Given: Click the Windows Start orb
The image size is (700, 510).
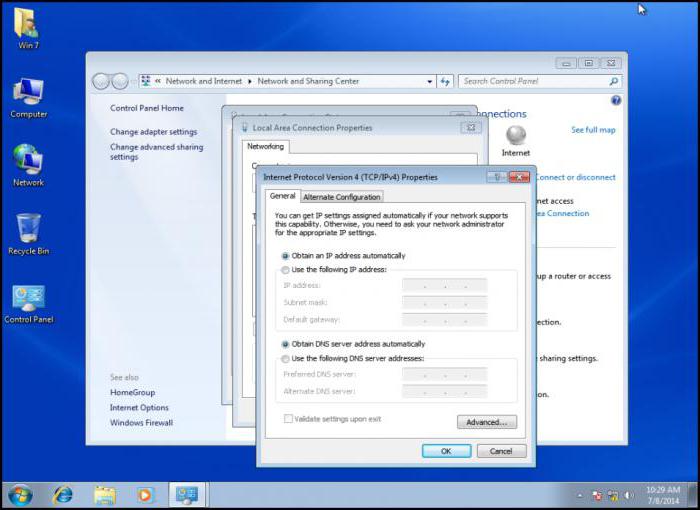Looking at the screenshot, I should pyautogui.click(x=20, y=495).
